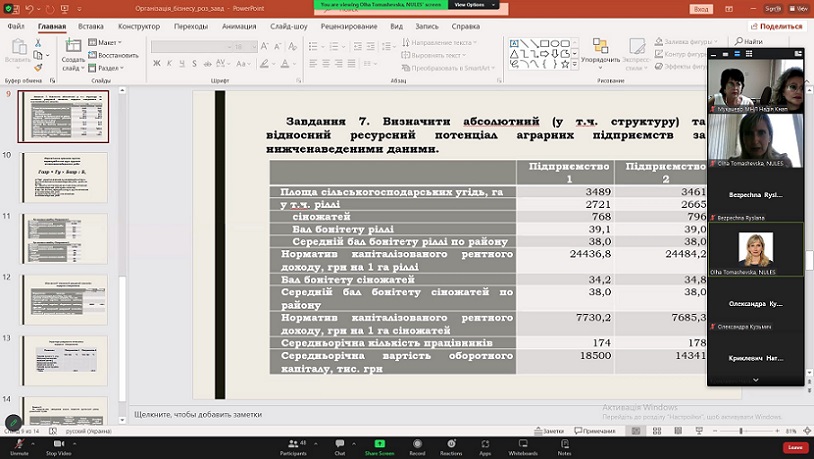Click the Cut scissors icon

pyautogui.click(x=38, y=43)
